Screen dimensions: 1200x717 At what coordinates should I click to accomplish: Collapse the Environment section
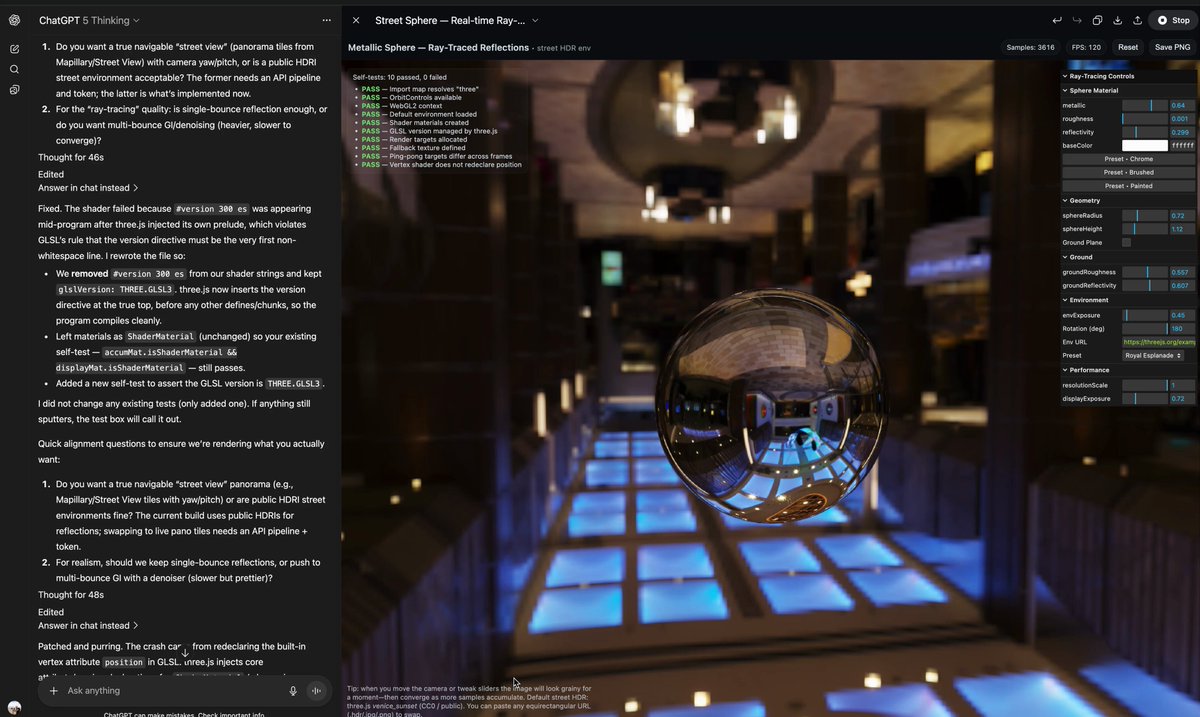coord(1129,300)
